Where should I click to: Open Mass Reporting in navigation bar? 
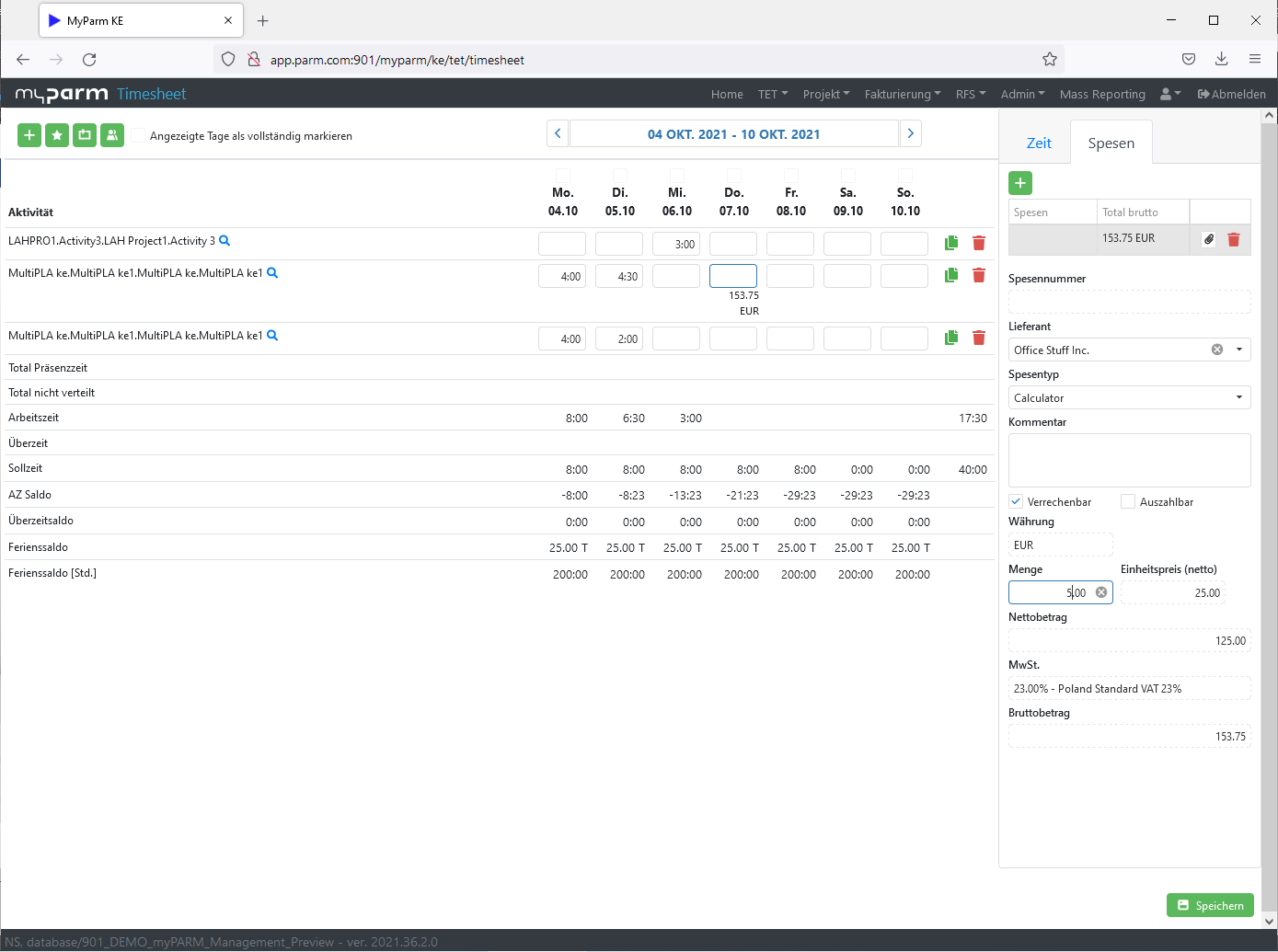click(x=1102, y=94)
